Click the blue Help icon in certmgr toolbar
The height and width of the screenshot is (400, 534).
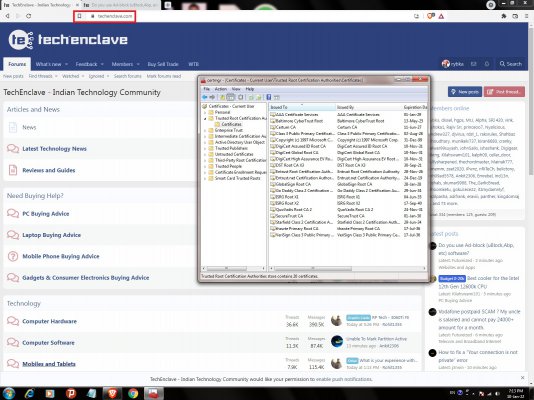coord(269,97)
